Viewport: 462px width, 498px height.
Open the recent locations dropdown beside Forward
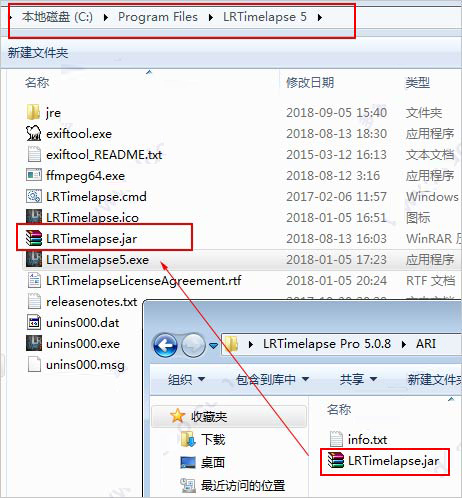[x=213, y=346]
